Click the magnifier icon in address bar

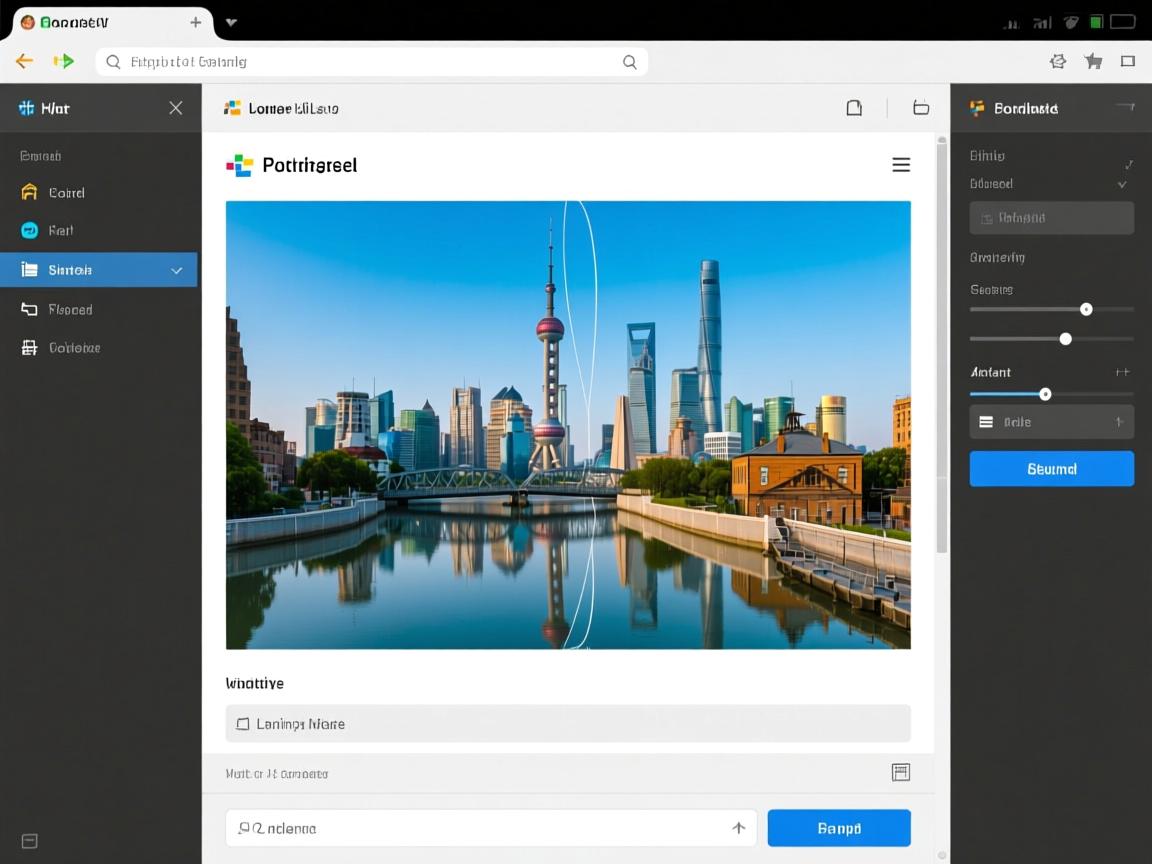[630, 62]
